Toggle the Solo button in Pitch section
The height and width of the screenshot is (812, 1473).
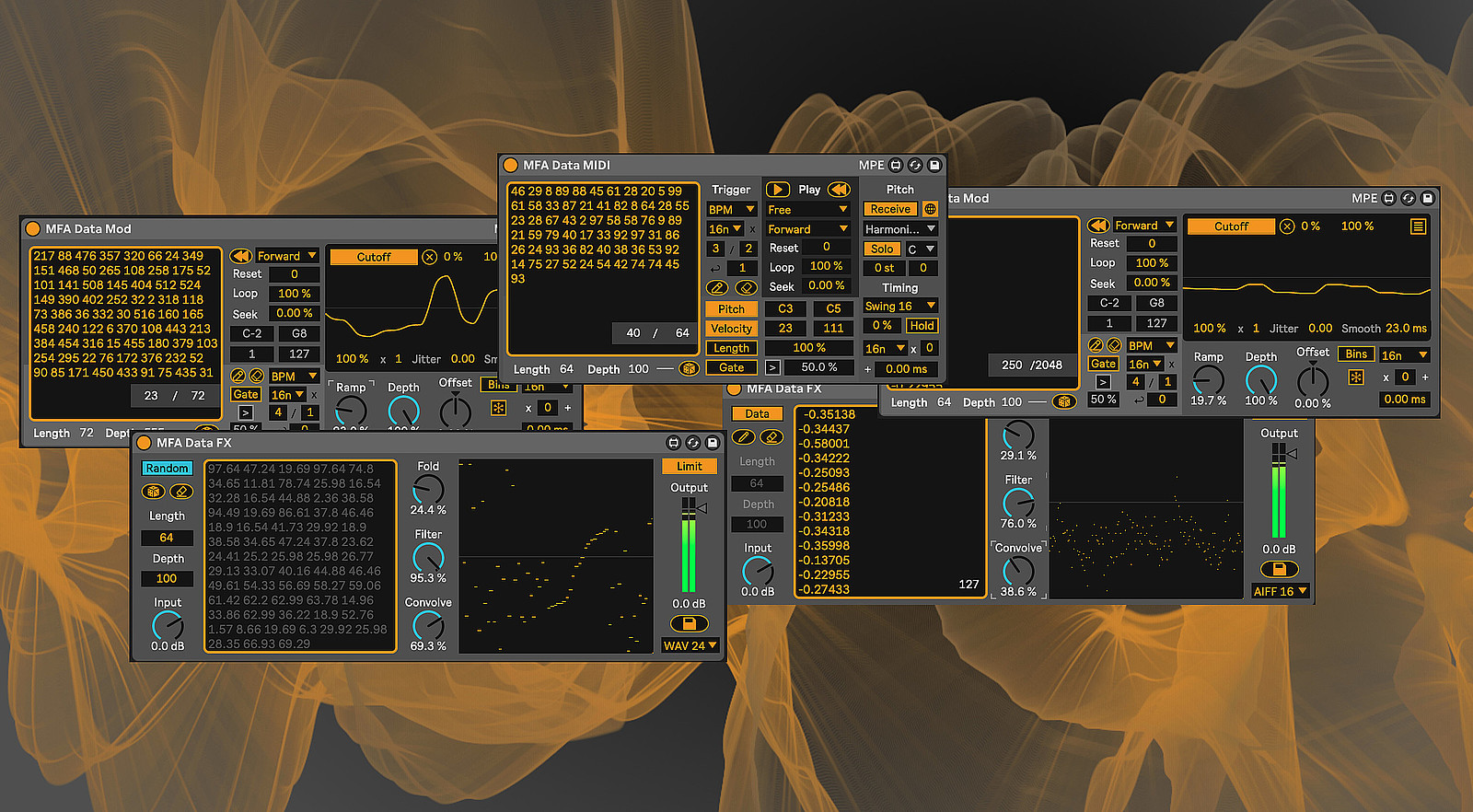tap(881, 249)
